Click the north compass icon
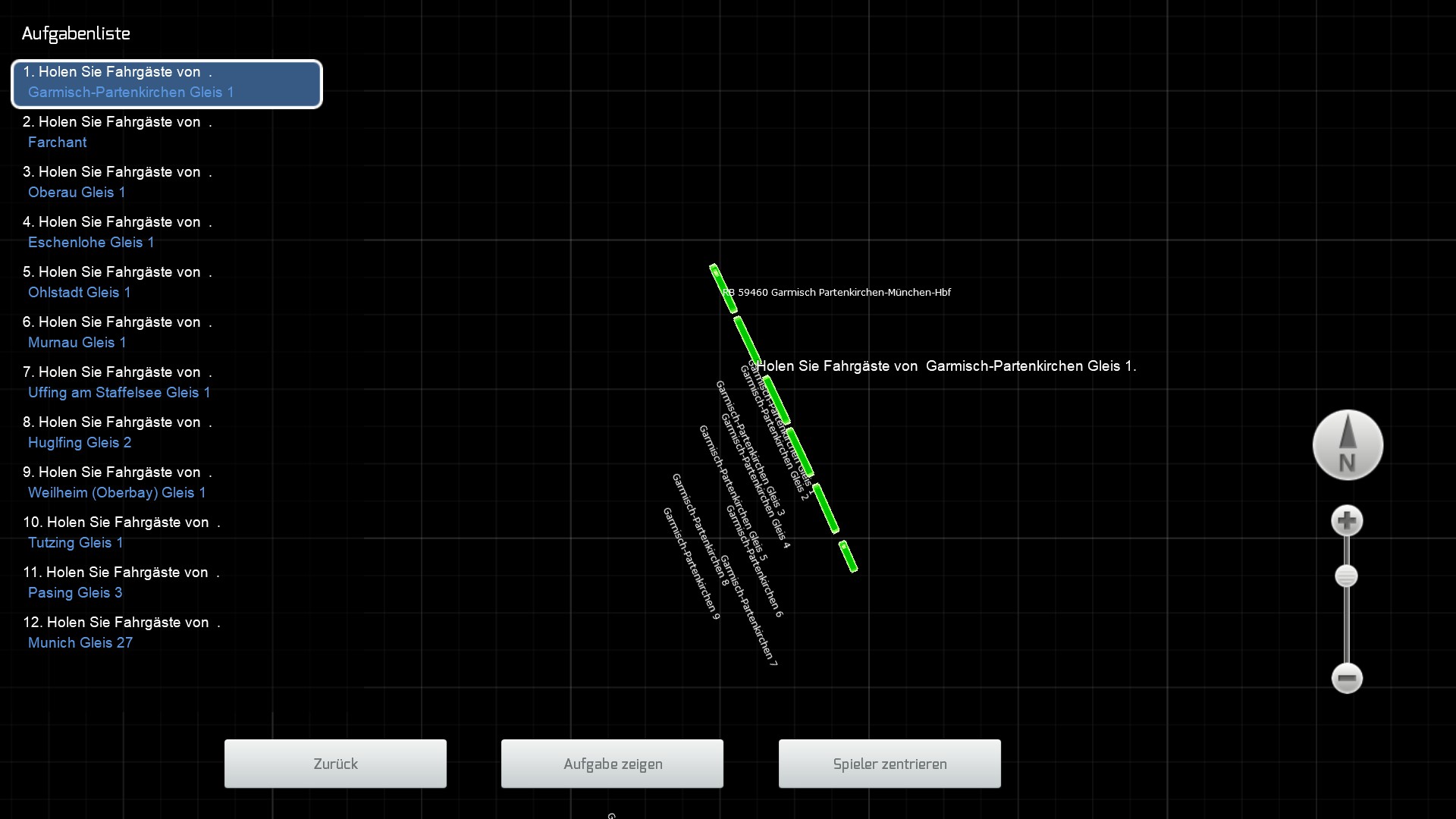 pyautogui.click(x=1348, y=445)
